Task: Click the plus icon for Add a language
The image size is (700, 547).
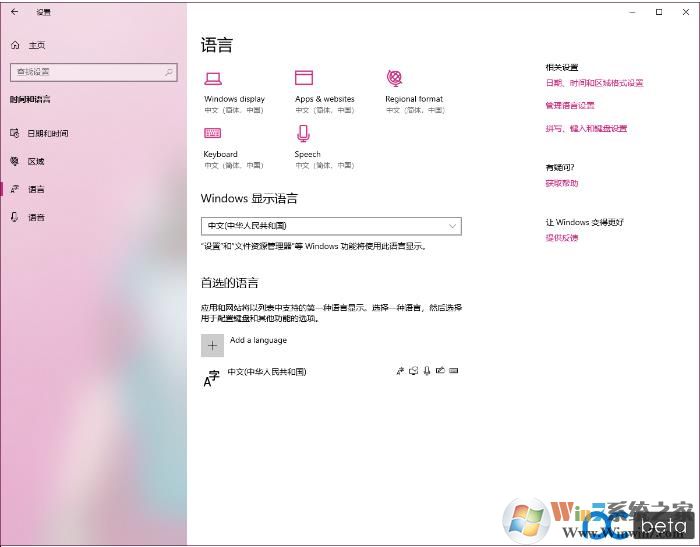Action: pos(212,345)
